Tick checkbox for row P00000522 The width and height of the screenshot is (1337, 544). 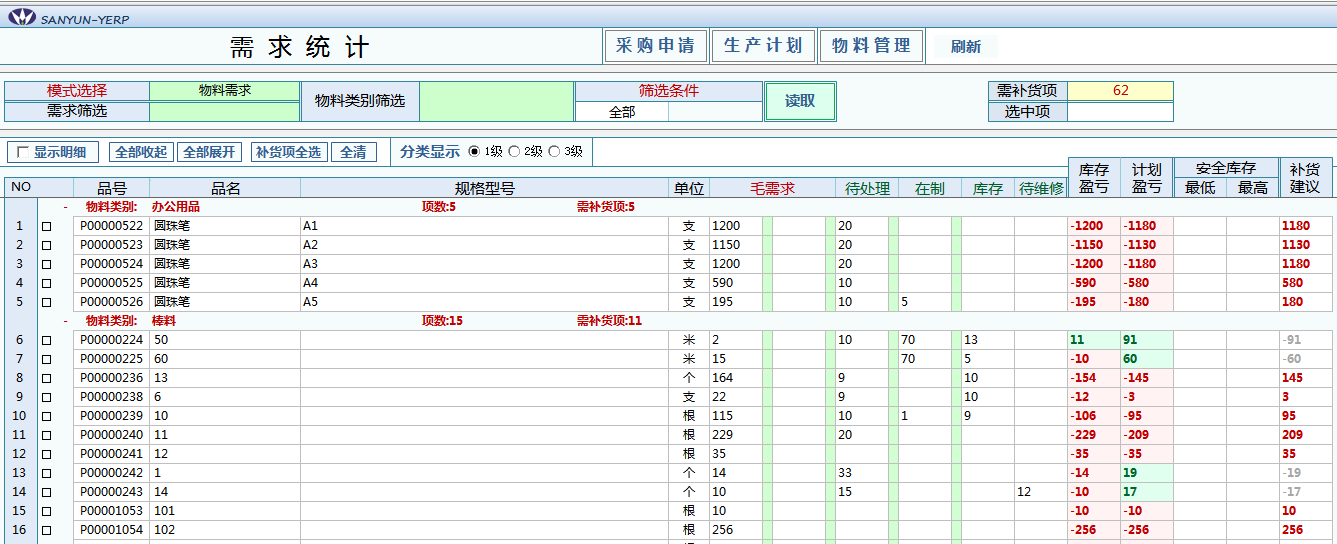click(x=46, y=226)
